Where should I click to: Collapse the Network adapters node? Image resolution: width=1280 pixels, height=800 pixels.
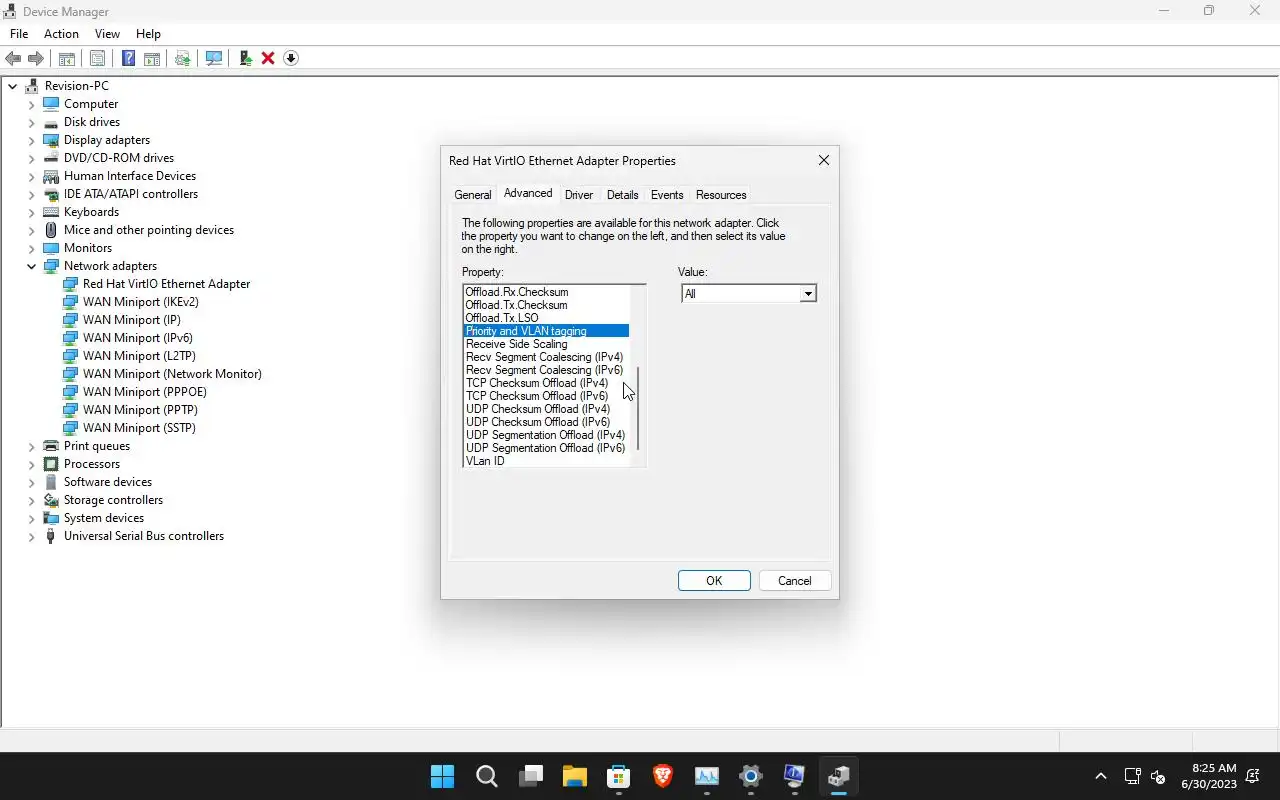(x=31, y=266)
